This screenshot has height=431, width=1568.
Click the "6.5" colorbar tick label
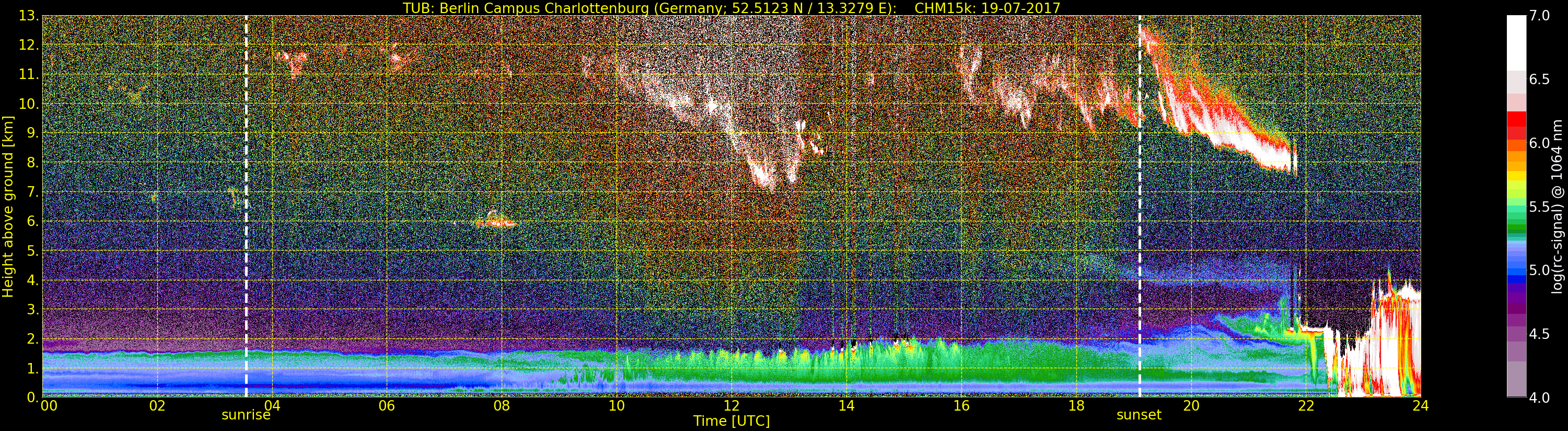[x=1540, y=80]
